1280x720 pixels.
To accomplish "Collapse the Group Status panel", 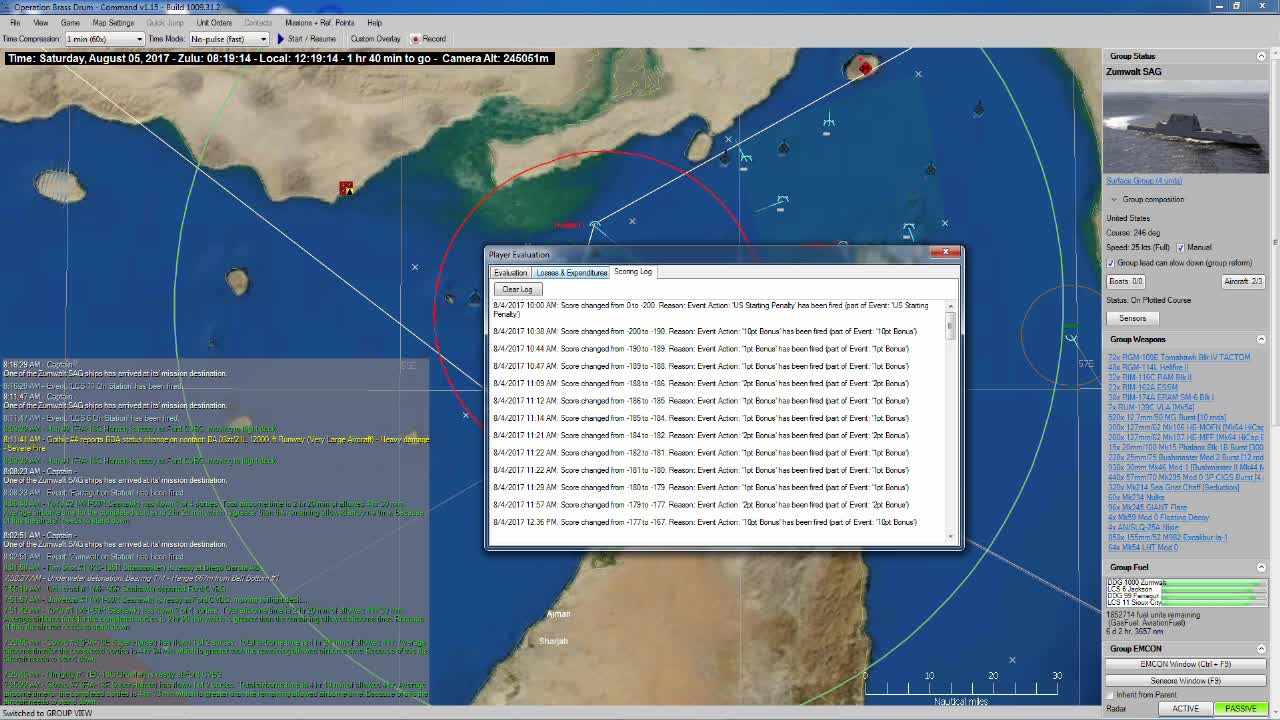I will pyautogui.click(x=1261, y=56).
